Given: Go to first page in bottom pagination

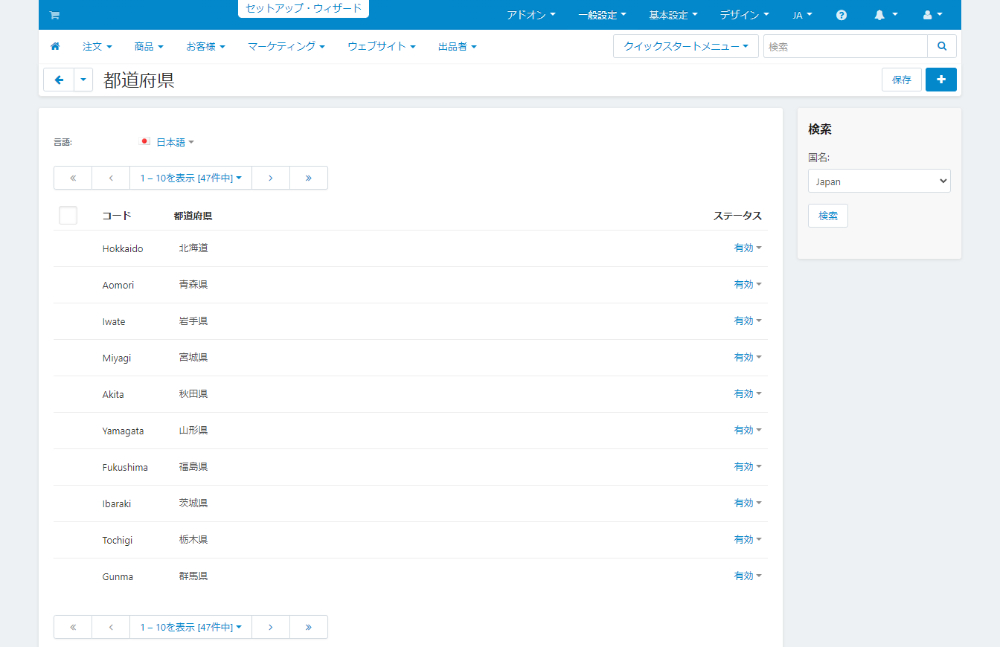Looking at the screenshot, I should point(73,627).
